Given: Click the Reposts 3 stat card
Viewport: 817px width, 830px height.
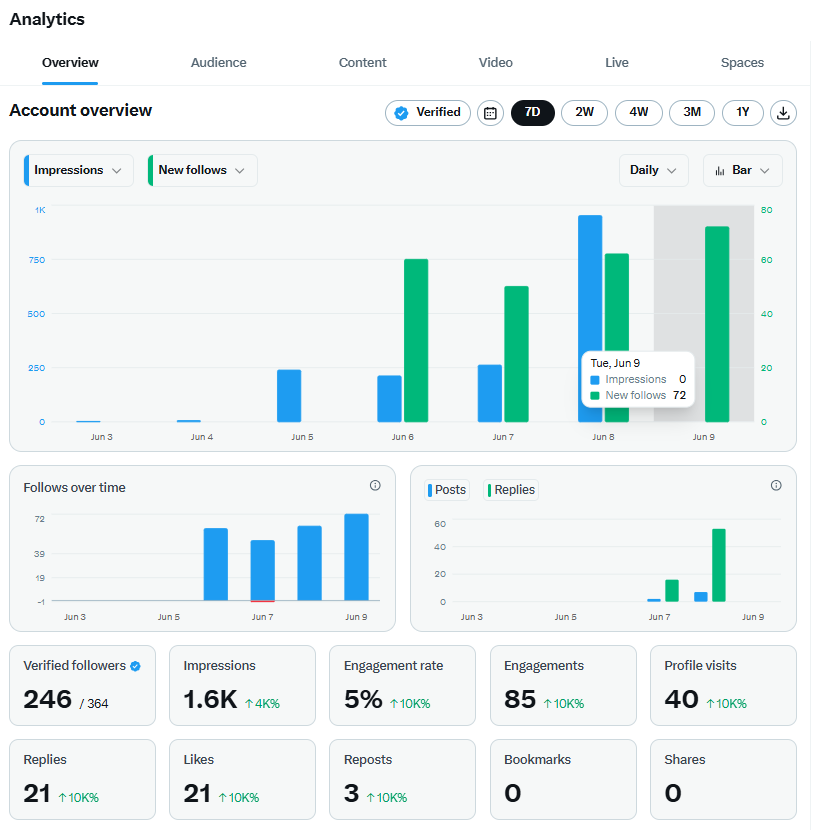Looking at the screenshot, I should click(x=402, y=780).
